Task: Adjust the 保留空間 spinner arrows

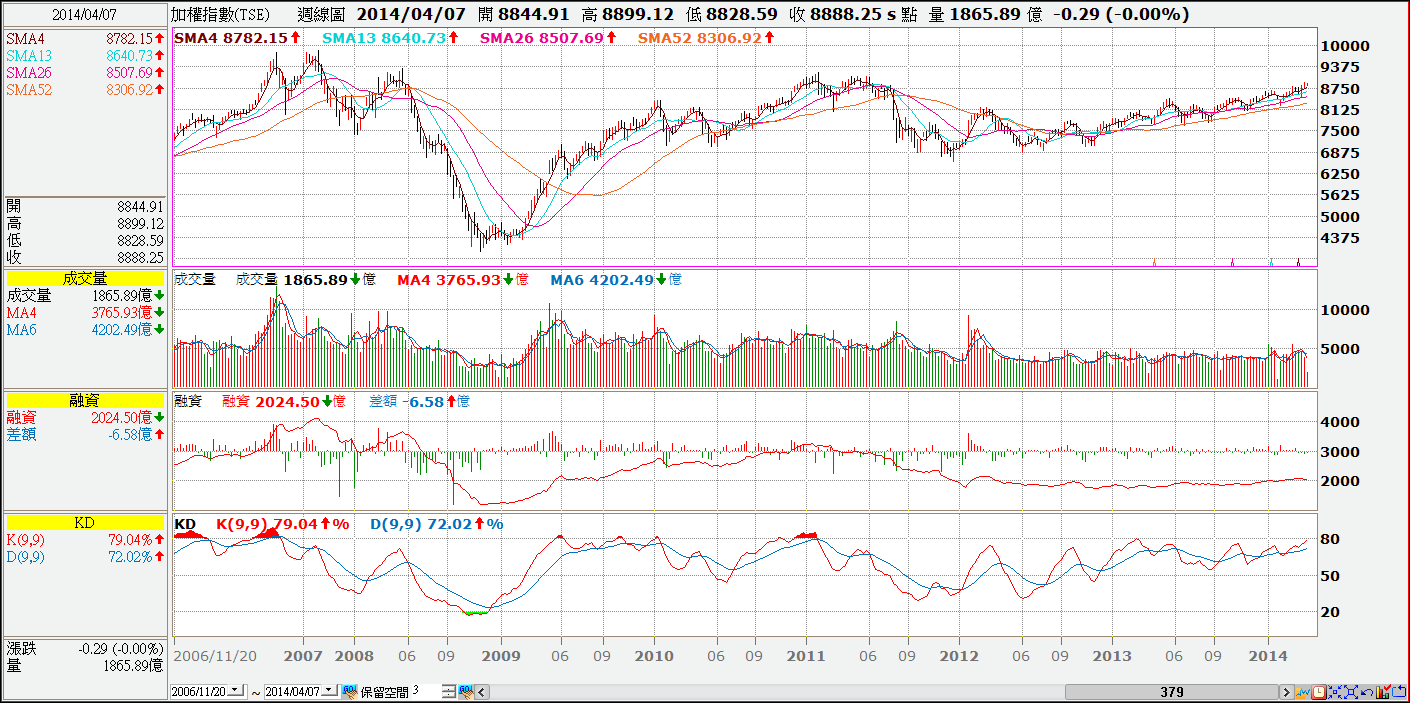Action: point(449,691)
